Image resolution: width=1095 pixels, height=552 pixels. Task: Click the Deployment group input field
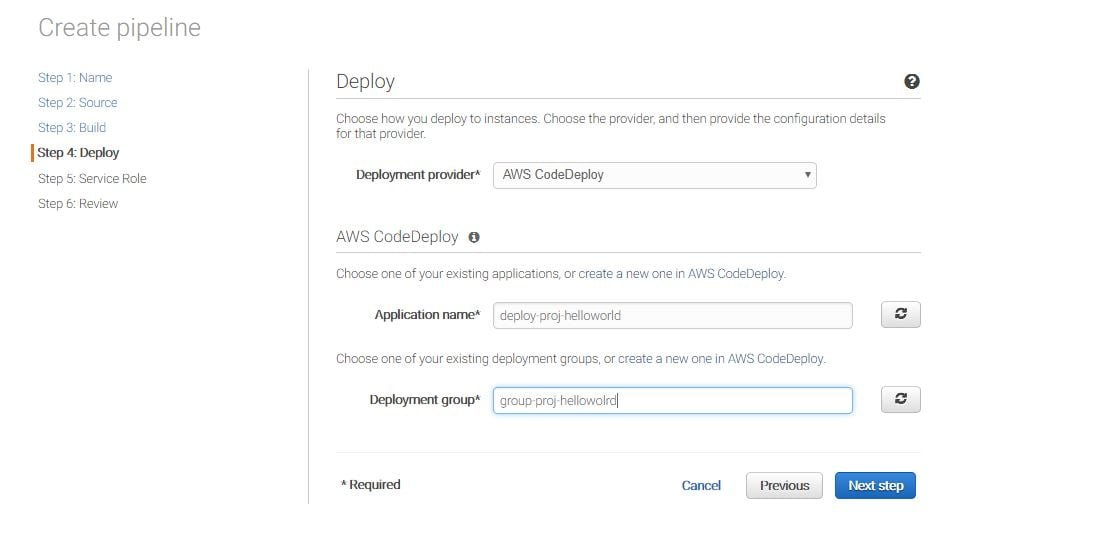click(x=672, y=401)
